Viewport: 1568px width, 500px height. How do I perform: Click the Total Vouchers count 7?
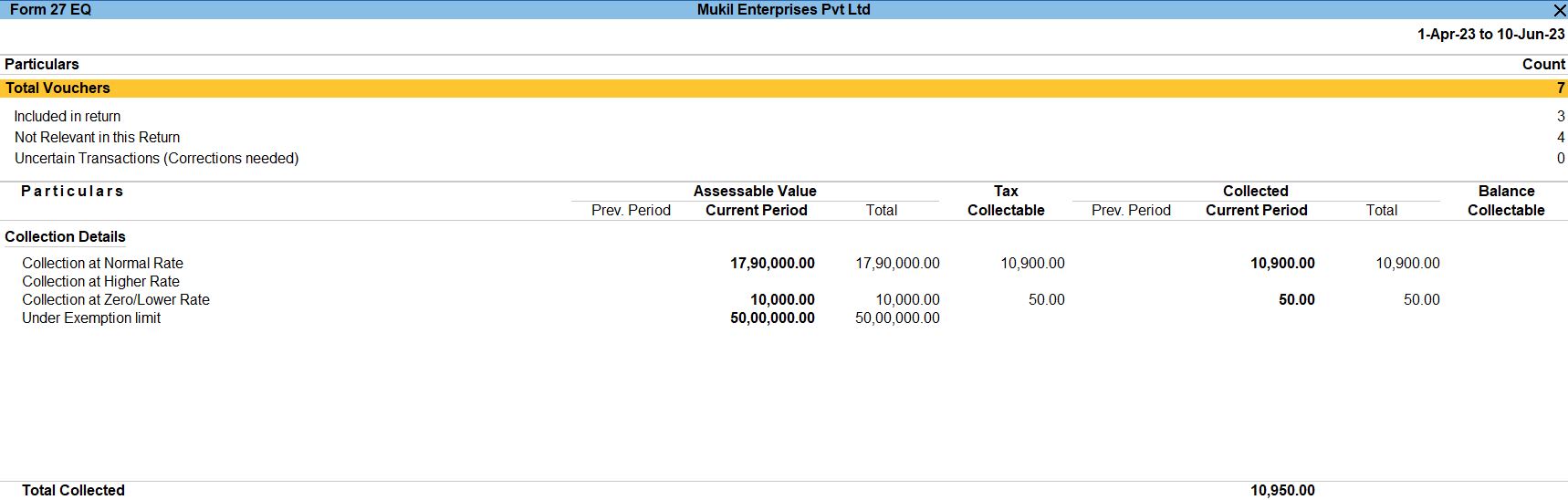click(x=1561, y=88)
